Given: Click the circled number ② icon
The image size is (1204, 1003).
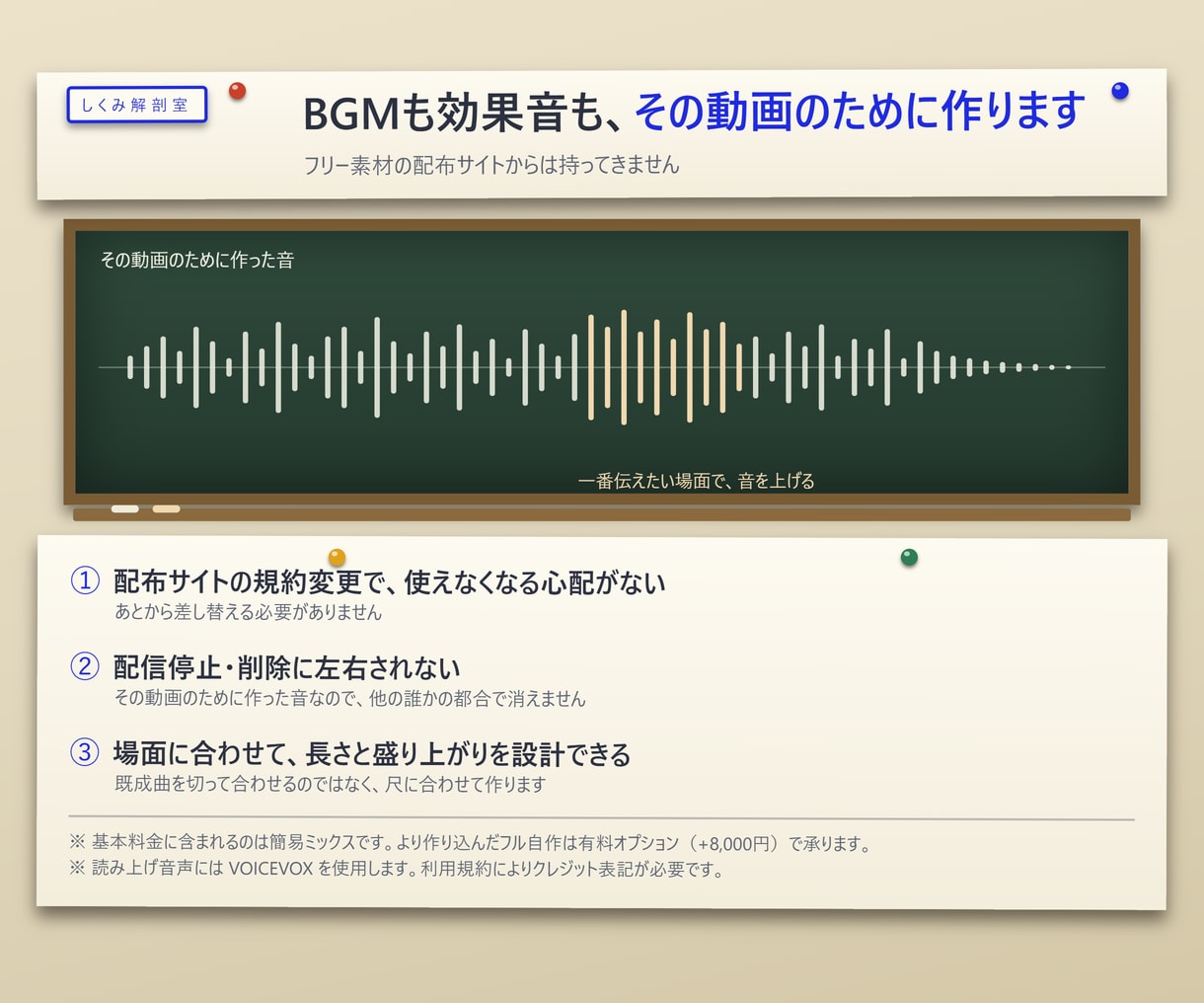Looking at the screenshot, I should coord(85,666).
